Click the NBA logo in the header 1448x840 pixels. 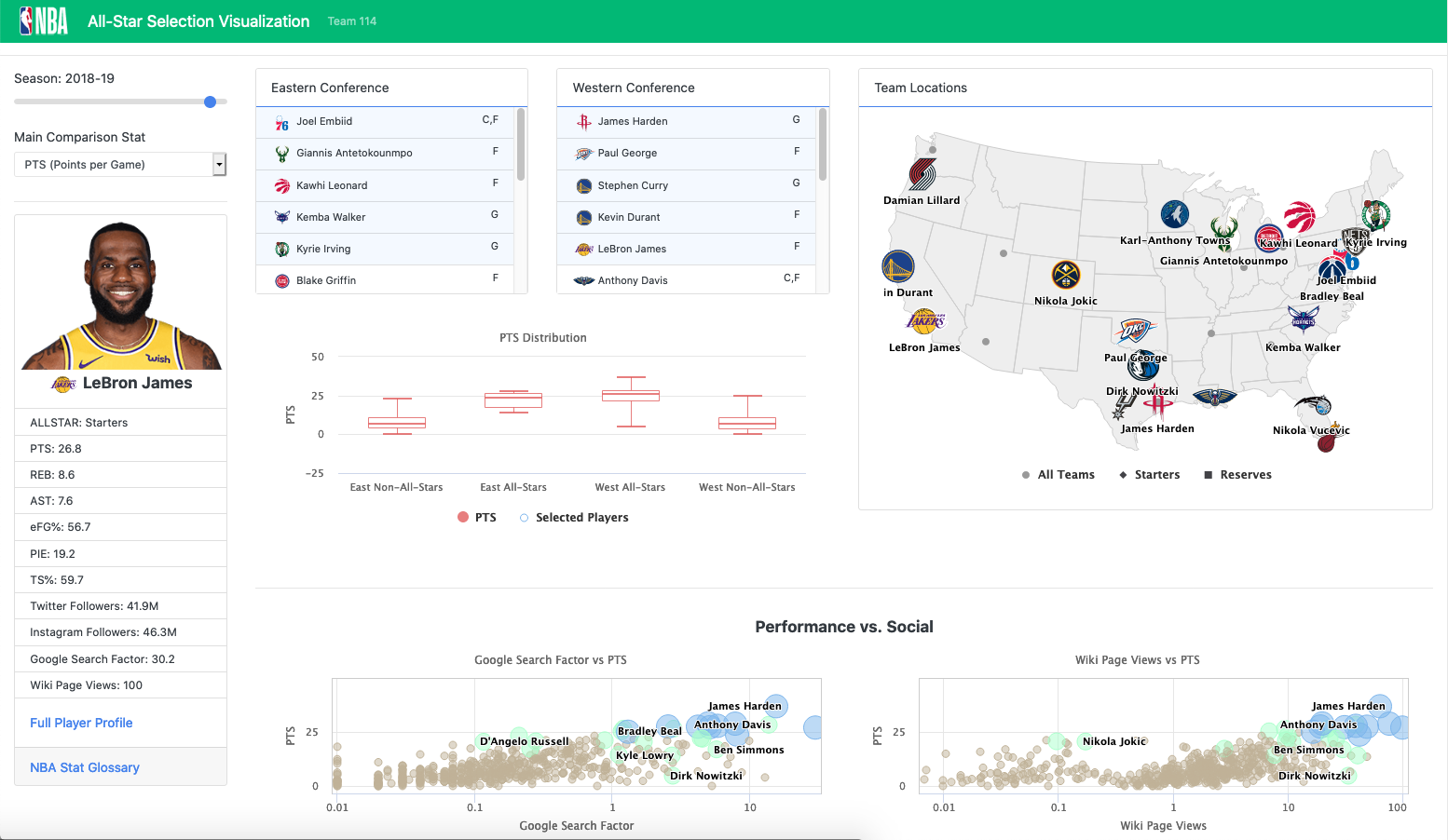(x=44, y=20)
